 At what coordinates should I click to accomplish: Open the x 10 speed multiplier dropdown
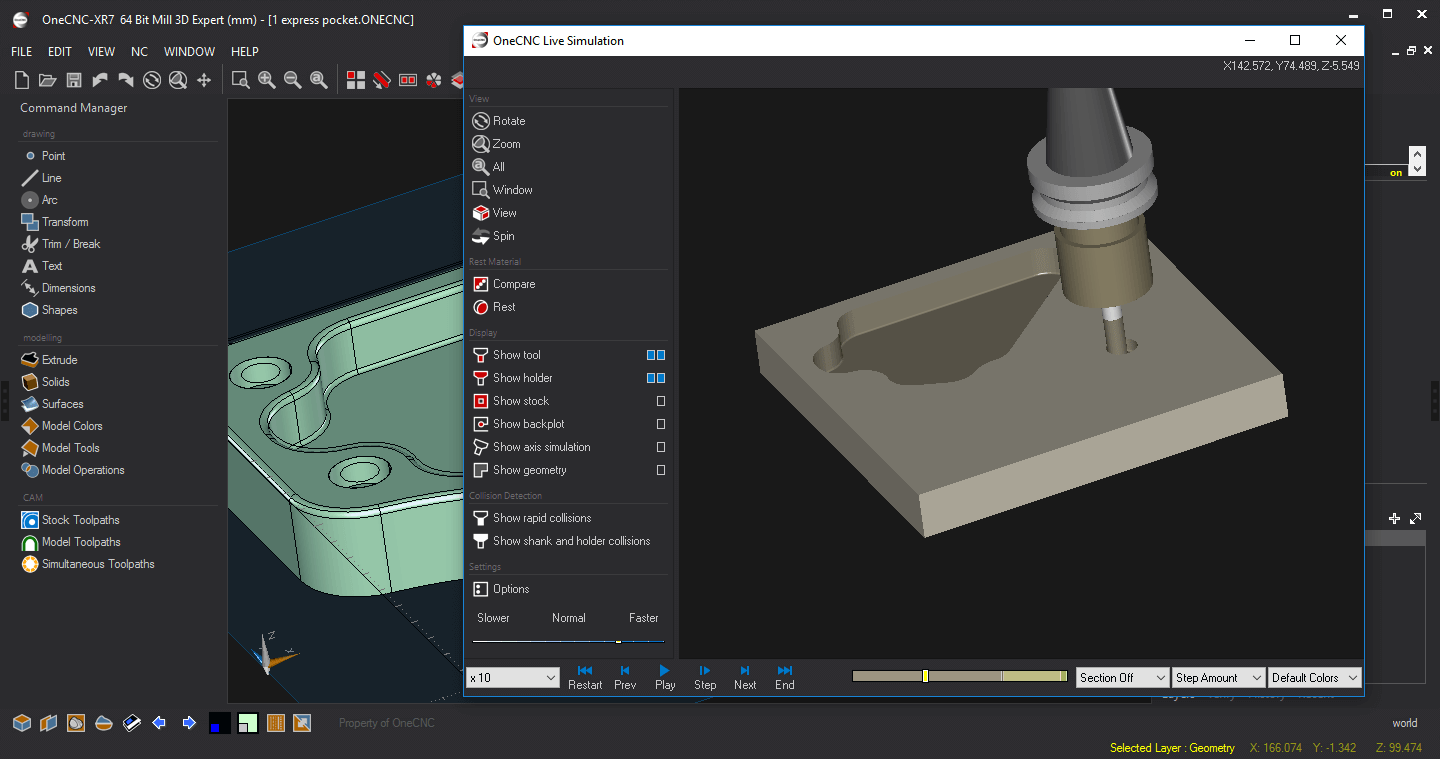(x=513, y=677)
